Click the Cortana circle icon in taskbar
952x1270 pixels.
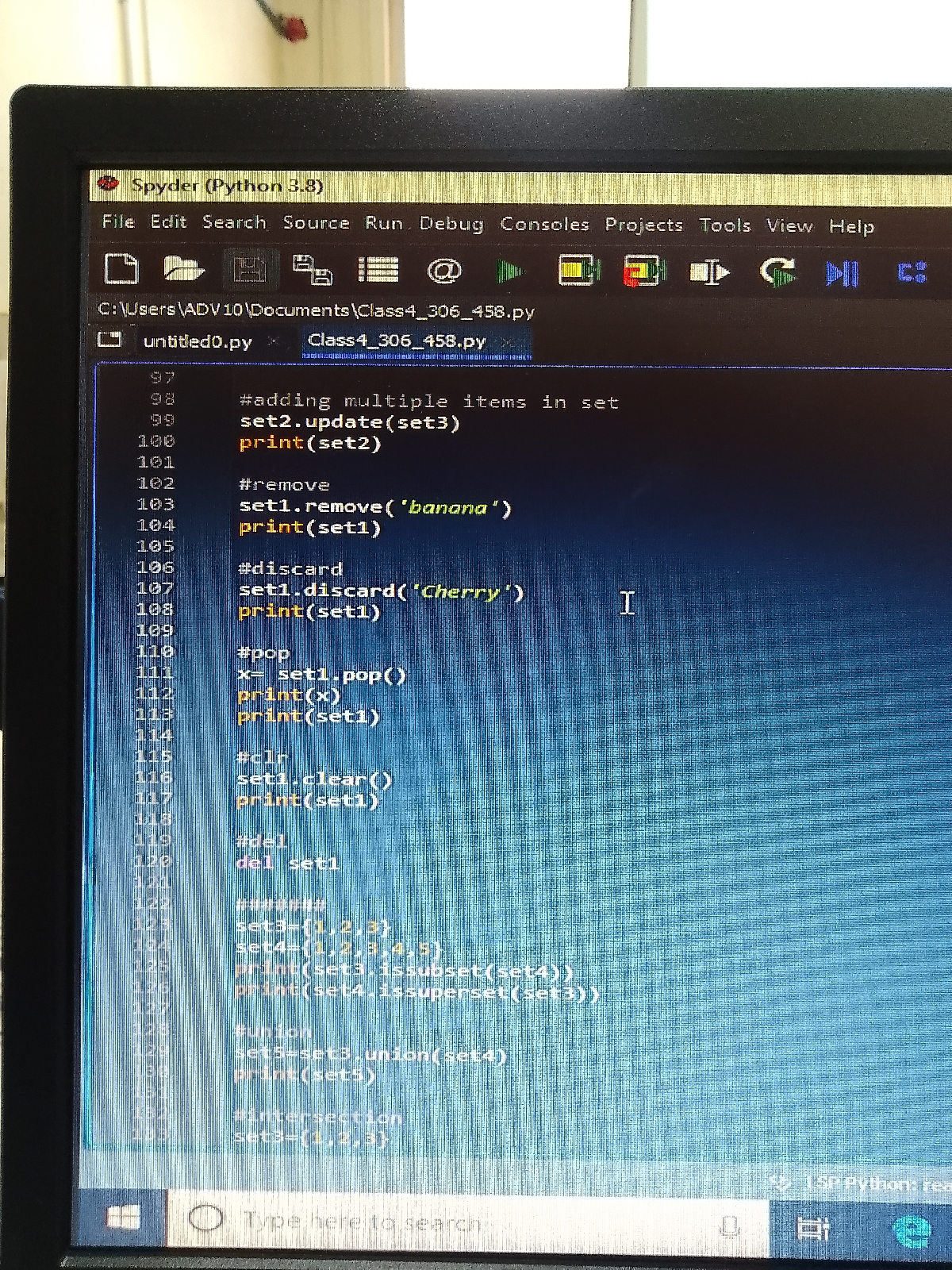[x=205, y=1218]
